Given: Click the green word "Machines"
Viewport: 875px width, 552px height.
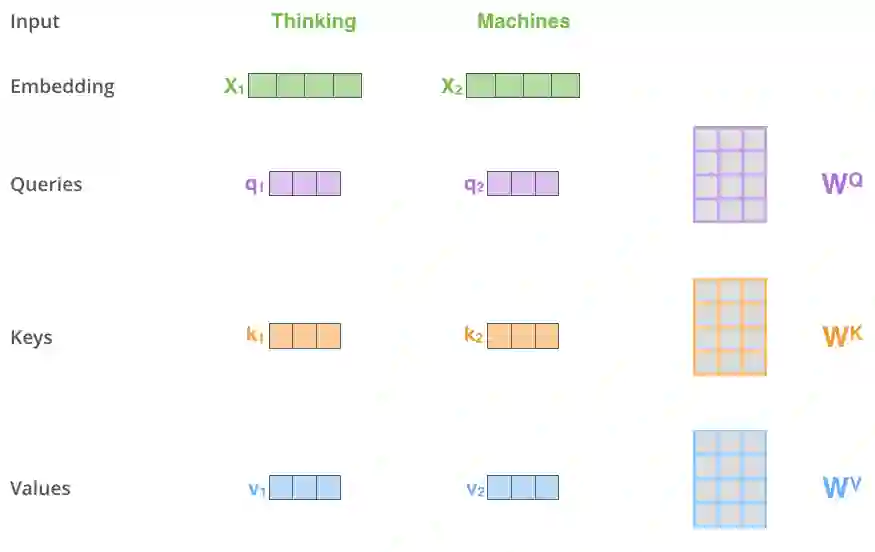Looking at the screenshot, I should pos(523,21).
